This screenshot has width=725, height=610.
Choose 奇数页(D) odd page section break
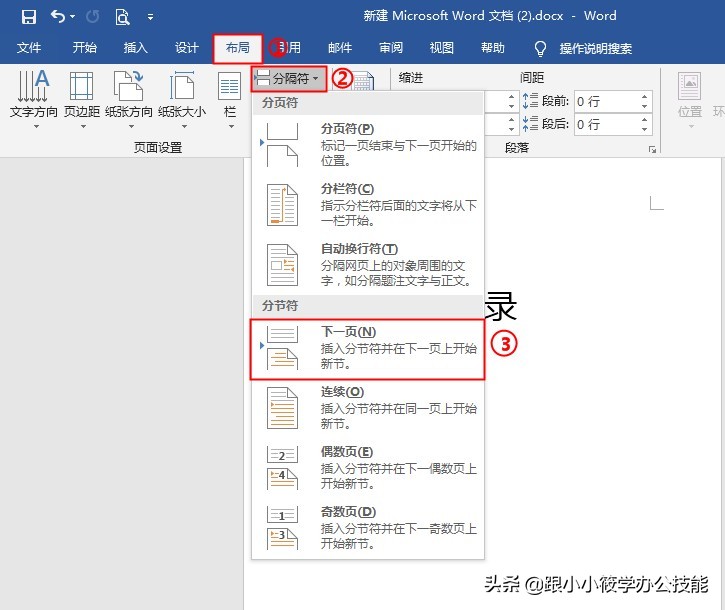pyautogui.click(x=368, y=528)
